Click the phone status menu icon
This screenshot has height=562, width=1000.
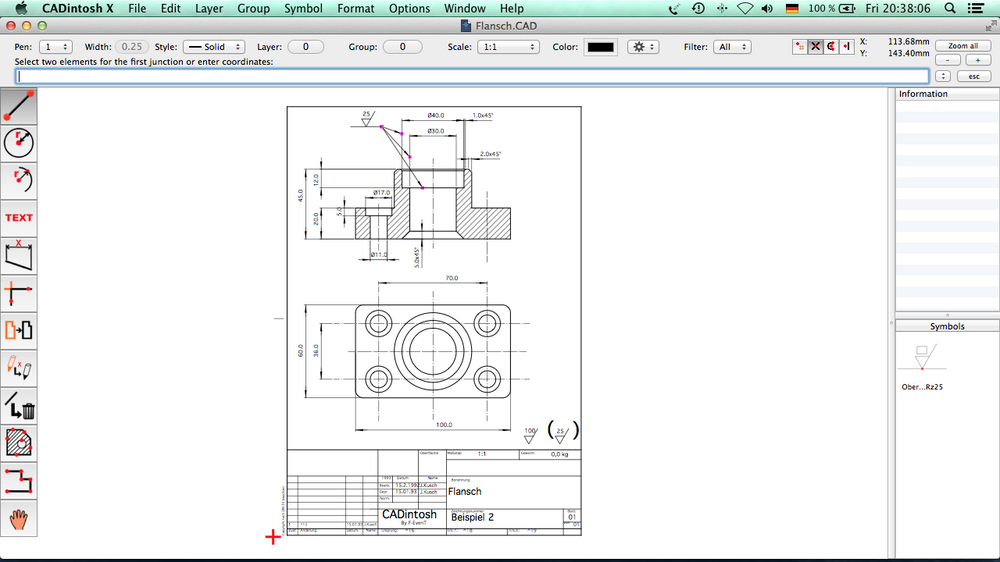click(674, 8)
